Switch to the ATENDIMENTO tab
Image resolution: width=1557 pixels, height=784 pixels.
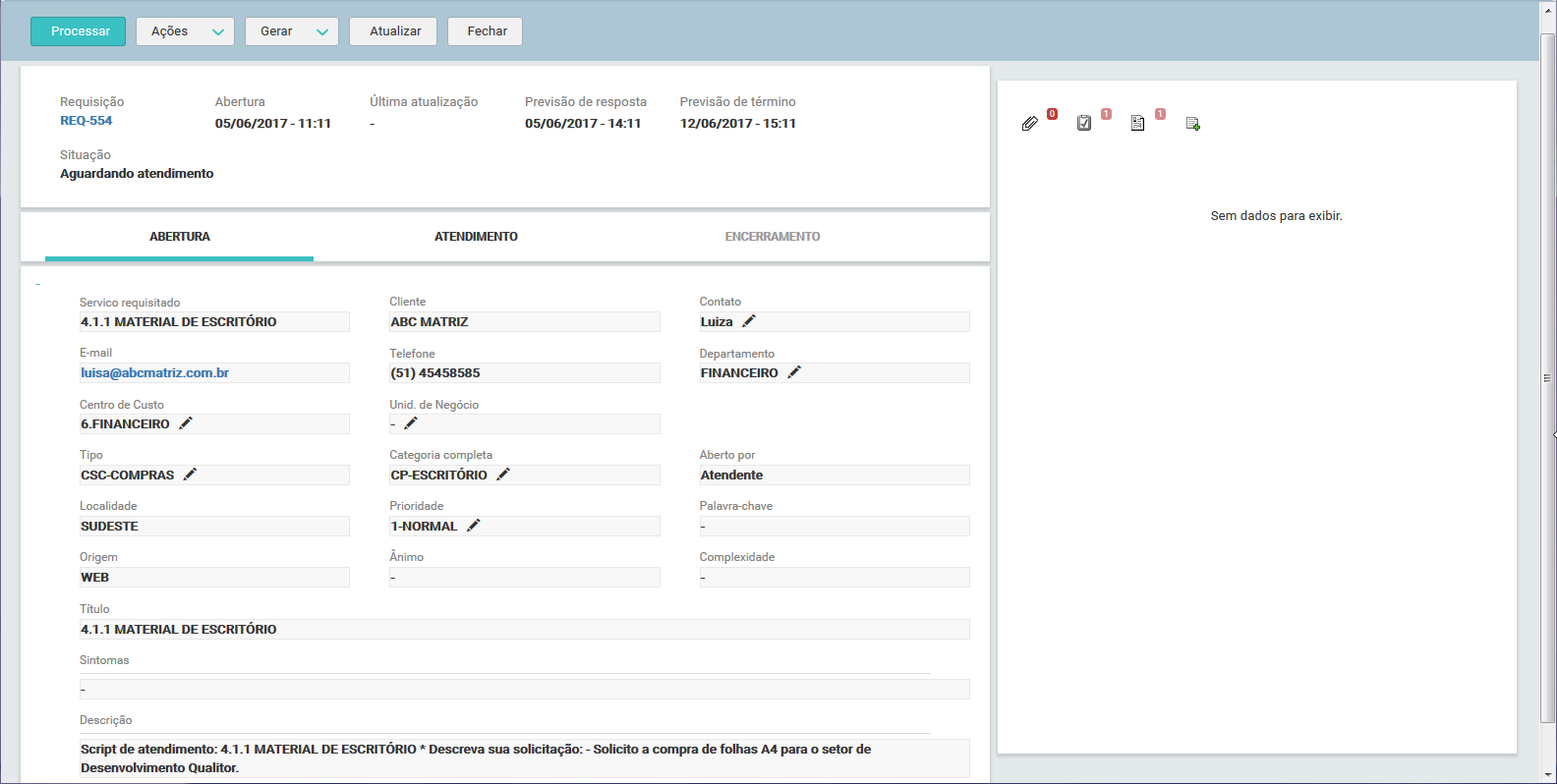476,237
